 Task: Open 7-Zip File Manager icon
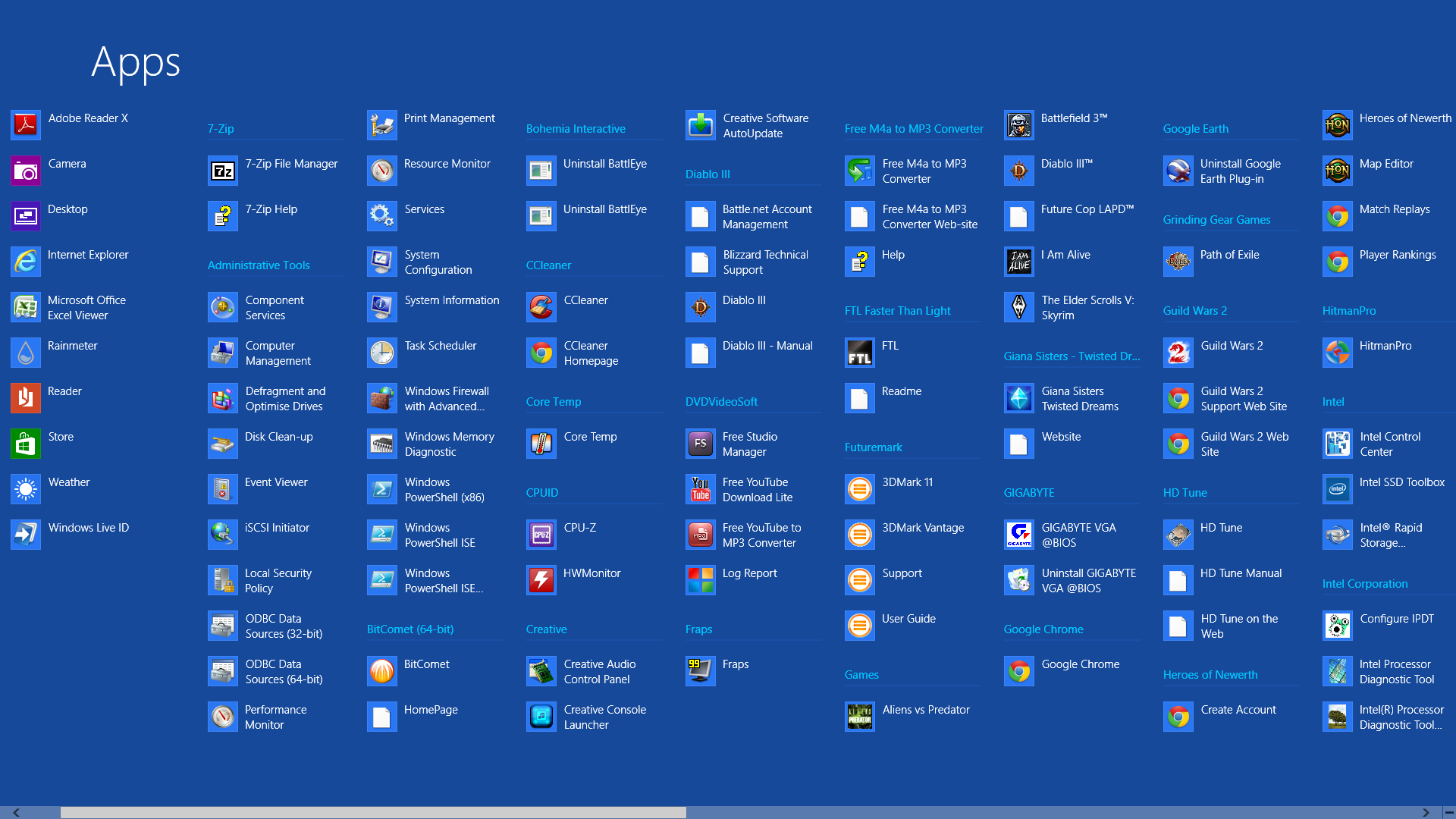coord(223,171)
